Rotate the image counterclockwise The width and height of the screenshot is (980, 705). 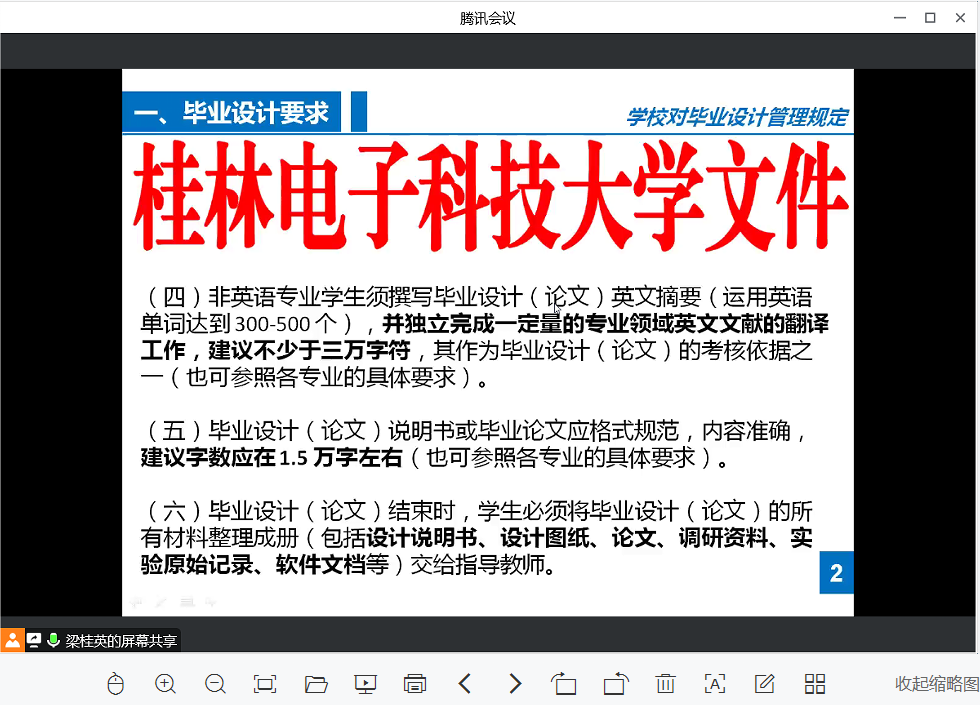[x=565, y=684]
